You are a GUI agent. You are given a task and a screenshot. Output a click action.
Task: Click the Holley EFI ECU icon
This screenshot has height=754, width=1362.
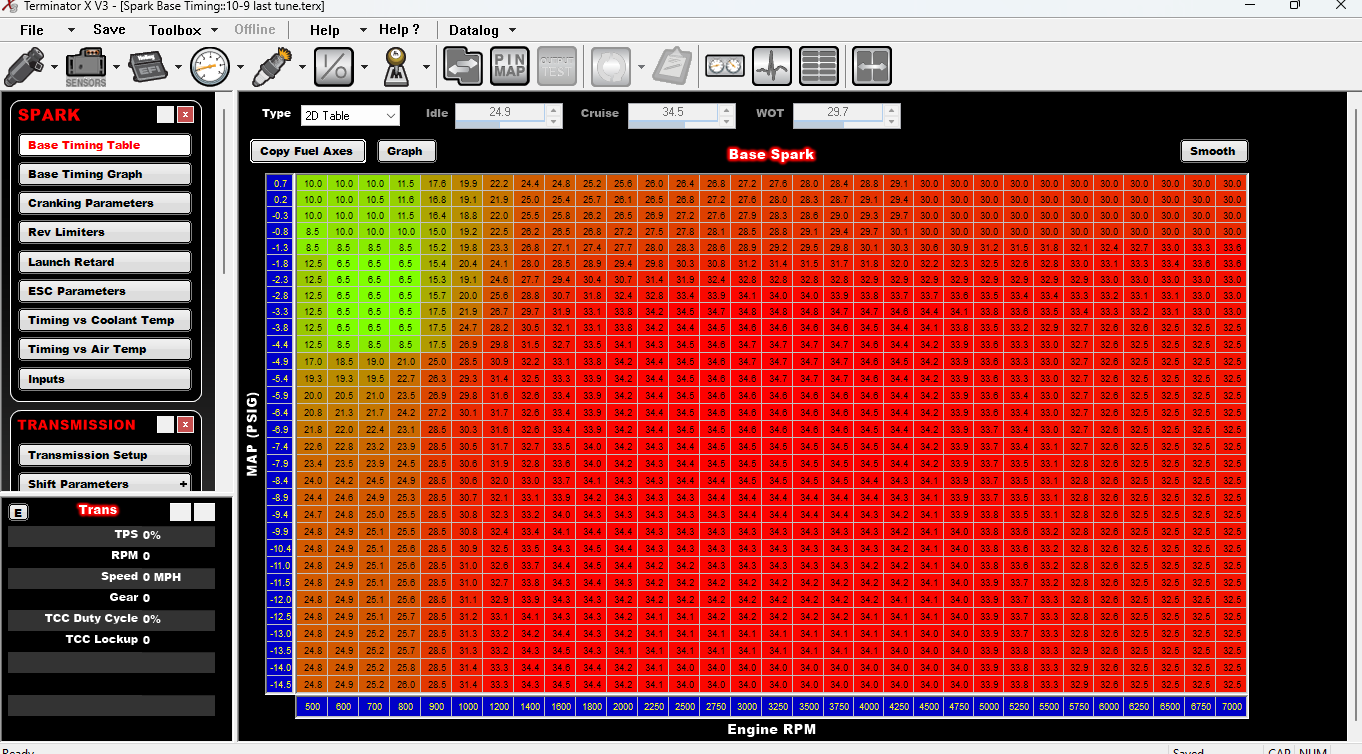[x=149, y=67]
